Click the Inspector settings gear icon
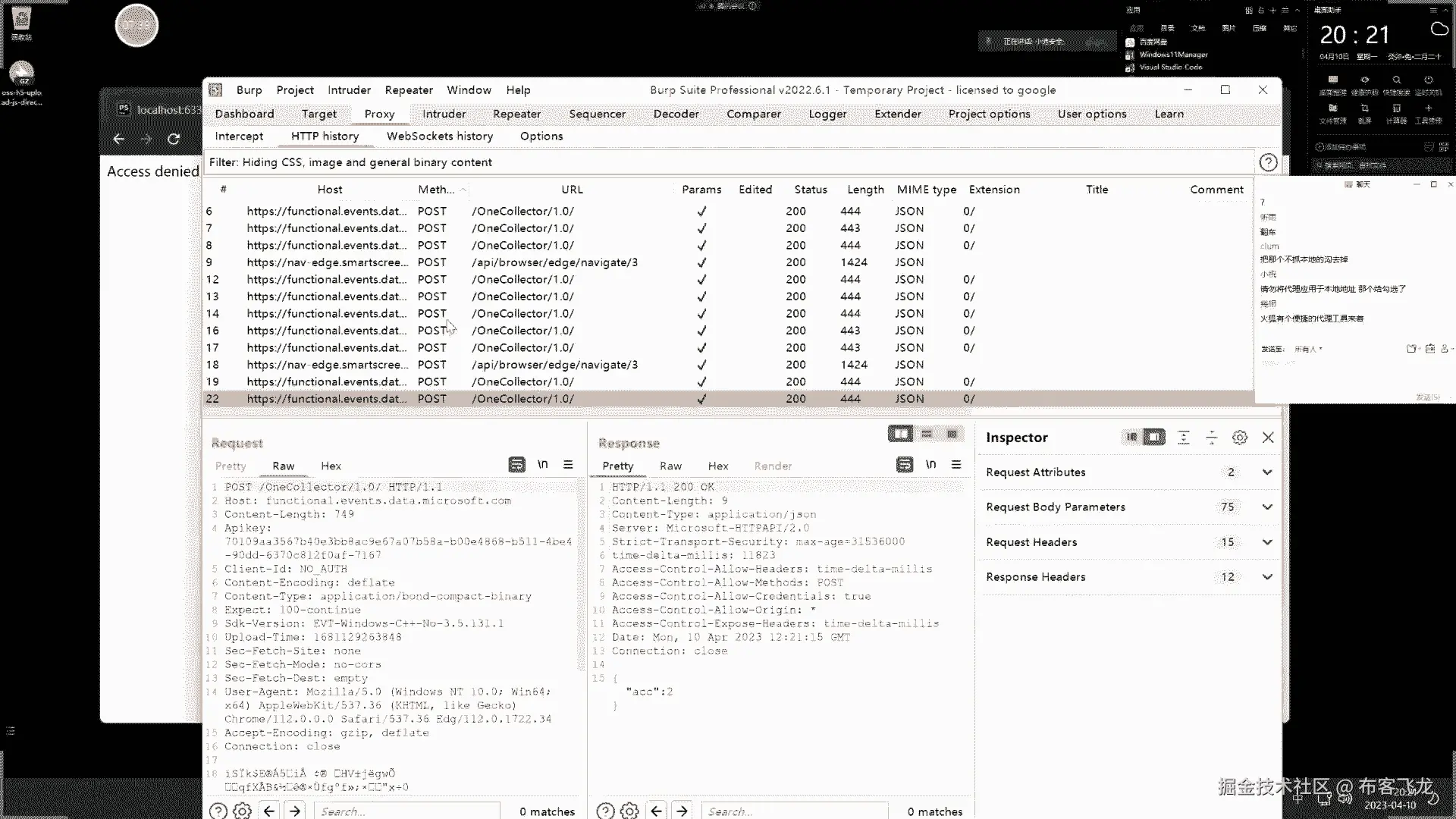The width and height of the screenshot is (1456, 819). pos(1240,438)
